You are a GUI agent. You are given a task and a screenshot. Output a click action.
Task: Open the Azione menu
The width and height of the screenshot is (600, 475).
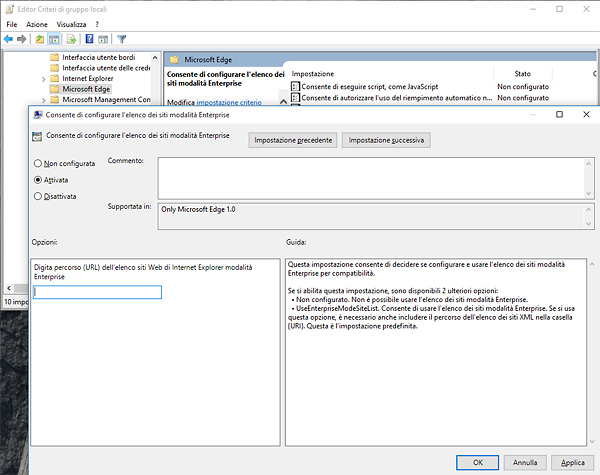[x=37, y=24]
